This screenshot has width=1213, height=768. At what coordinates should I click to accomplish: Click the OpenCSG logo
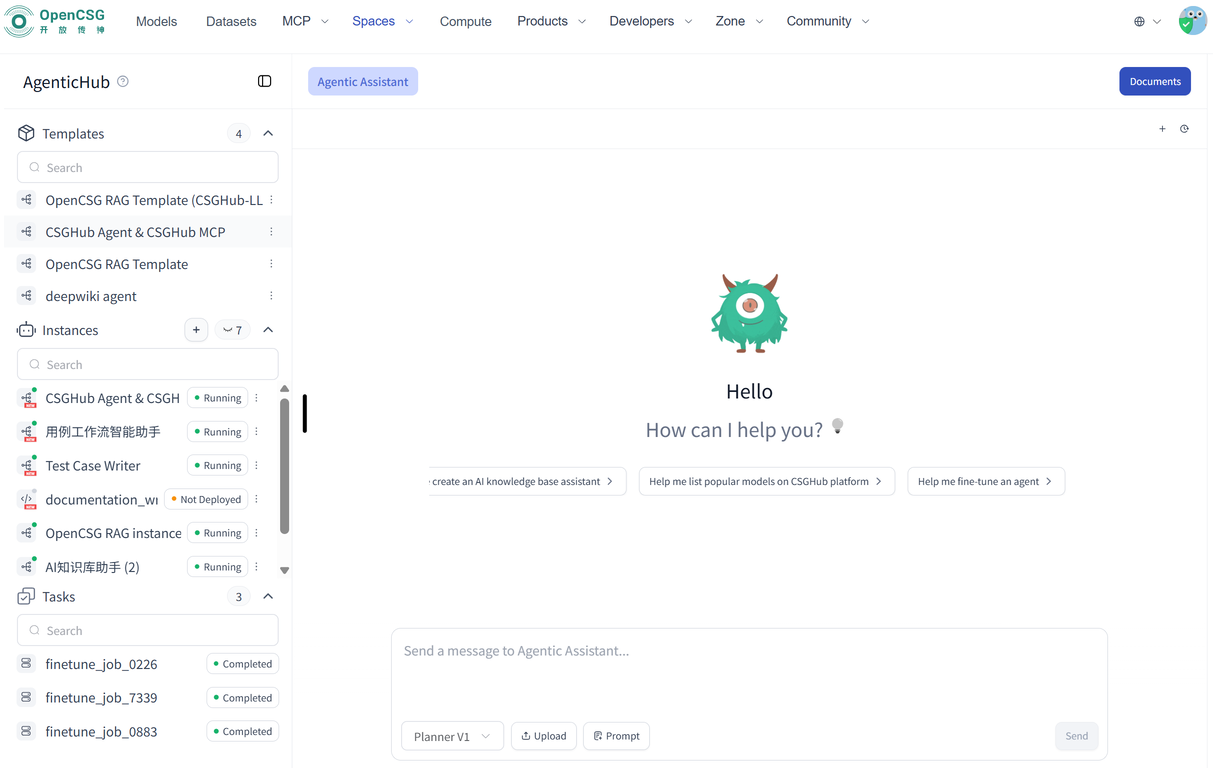[x=55, y=21]
